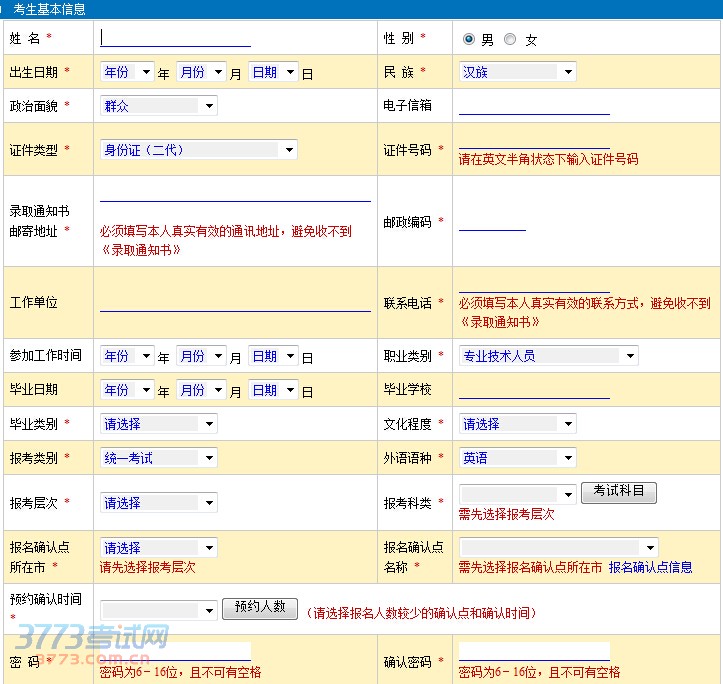Open the 报名确认点信息 link

click(650, 567)
